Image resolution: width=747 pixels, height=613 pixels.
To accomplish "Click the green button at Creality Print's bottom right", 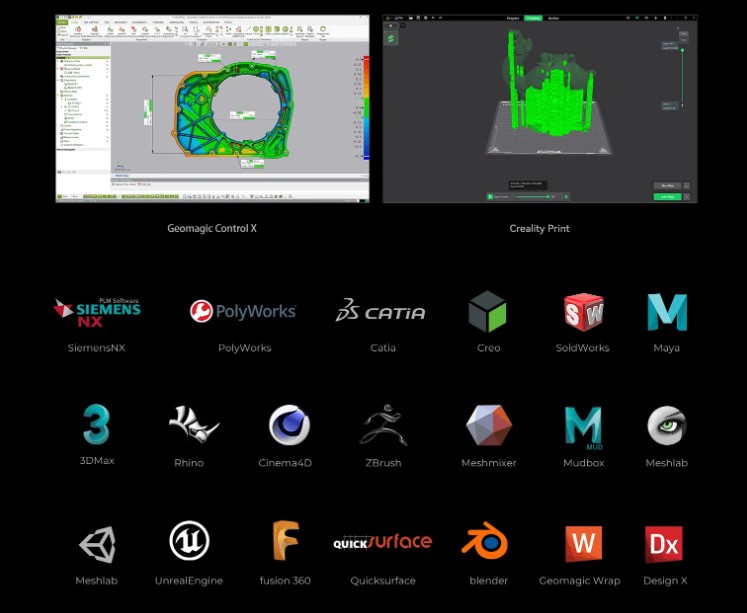I will point(667,197).
